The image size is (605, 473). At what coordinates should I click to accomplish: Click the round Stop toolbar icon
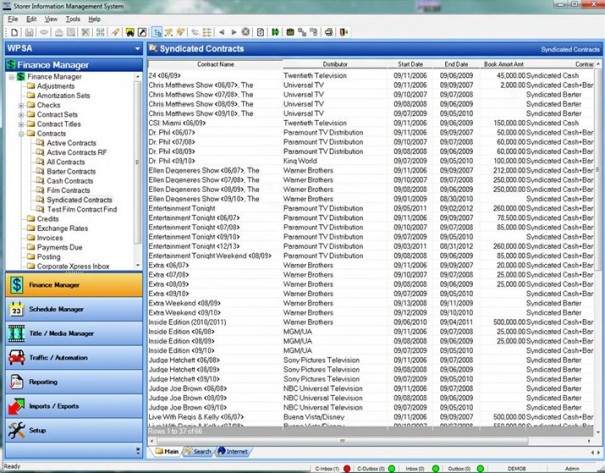pyautogui.click(x=245, y=32)
